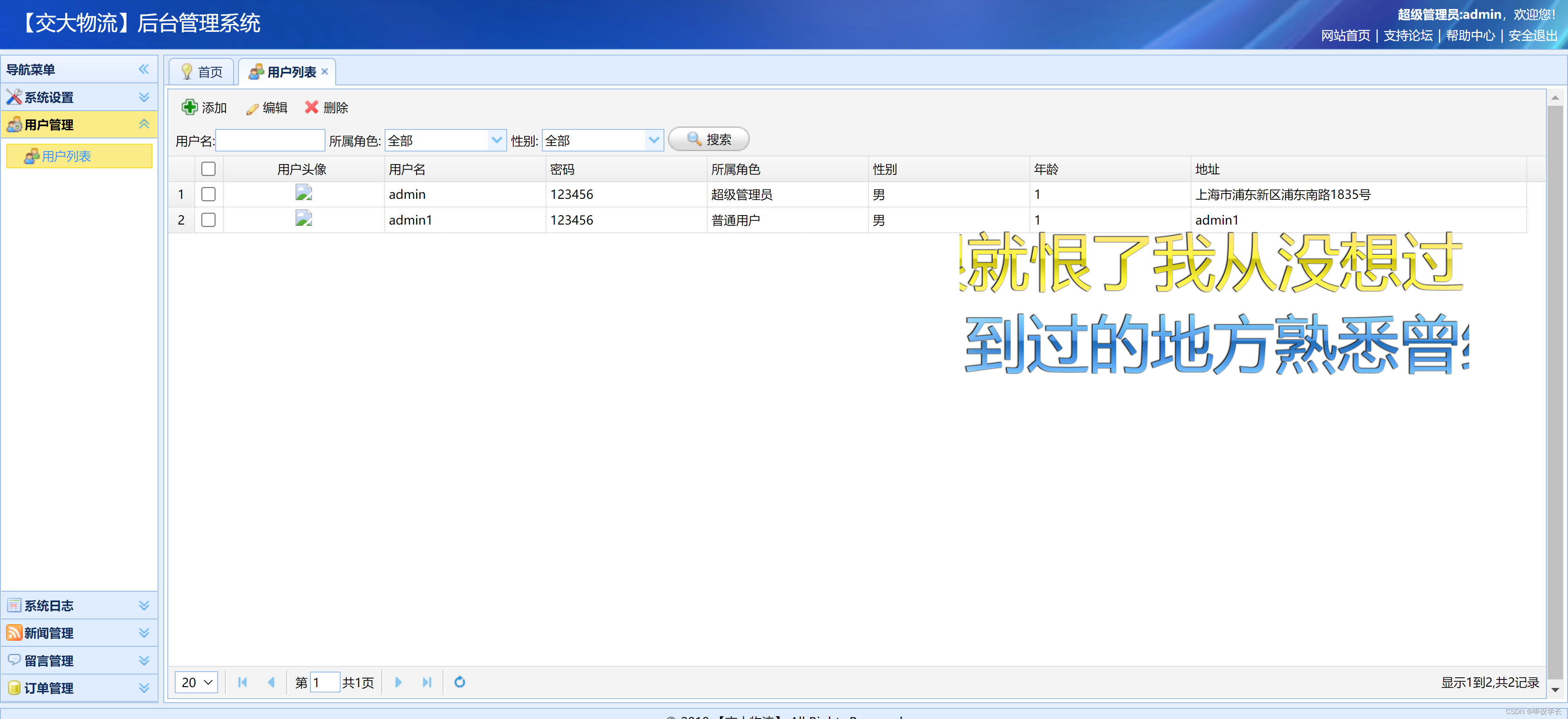
Task: Click the red X Delete icon
Action: [312, 107]
